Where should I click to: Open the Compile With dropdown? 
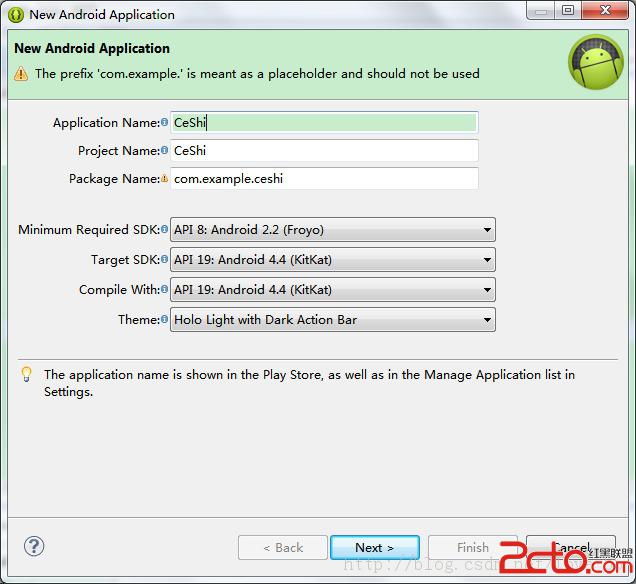point(333,290)
